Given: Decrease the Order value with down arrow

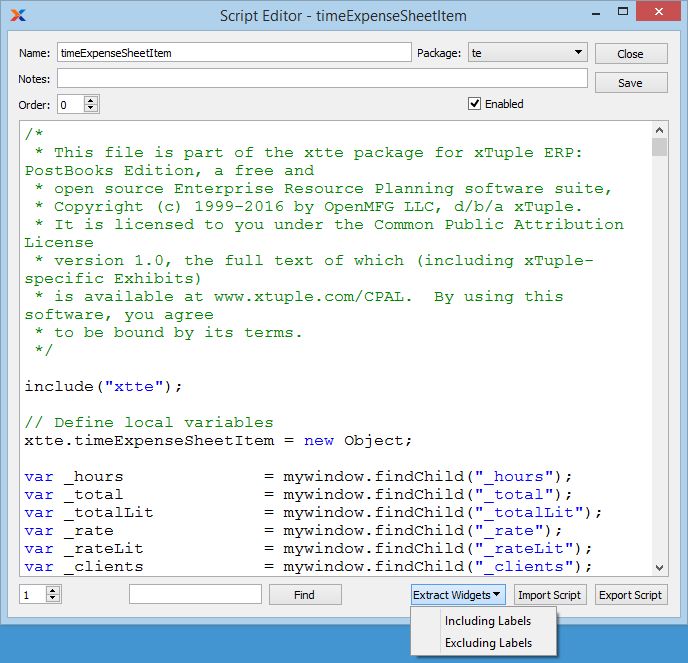Looking at the screenshot, I should pos(91,109).
